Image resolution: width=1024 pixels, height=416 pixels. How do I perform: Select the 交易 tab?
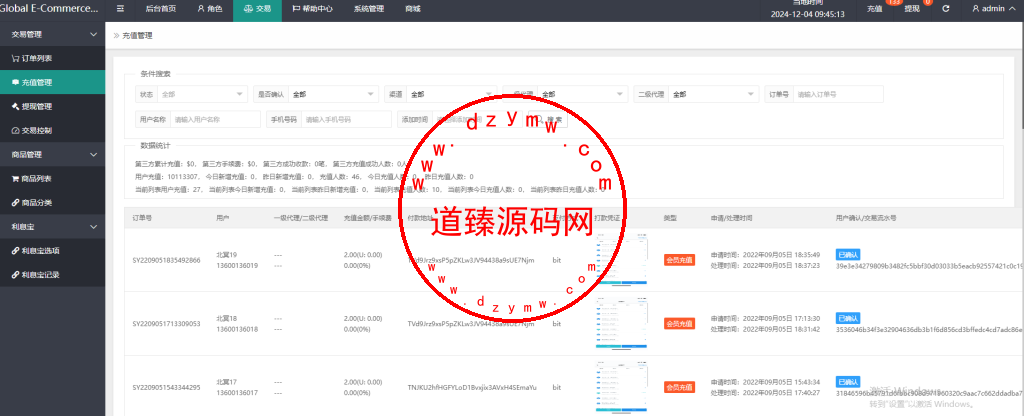pyautogui.click(x=257, y=9)
